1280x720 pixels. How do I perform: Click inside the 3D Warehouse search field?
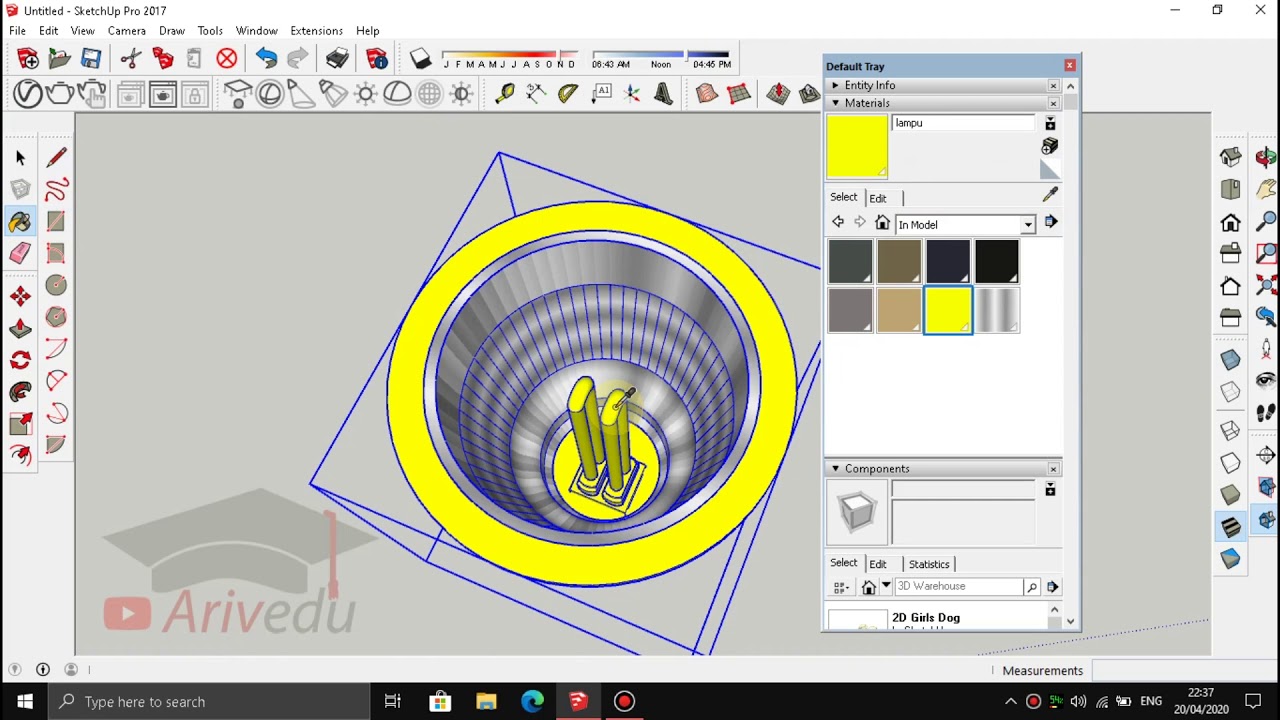coord(955,586)
